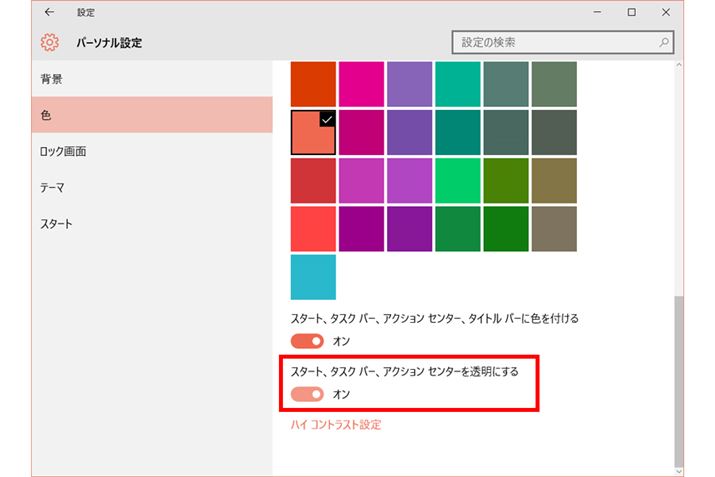Select the teal swatch in top row
This screenshot has height=477, width=715.
click(458, 84)
